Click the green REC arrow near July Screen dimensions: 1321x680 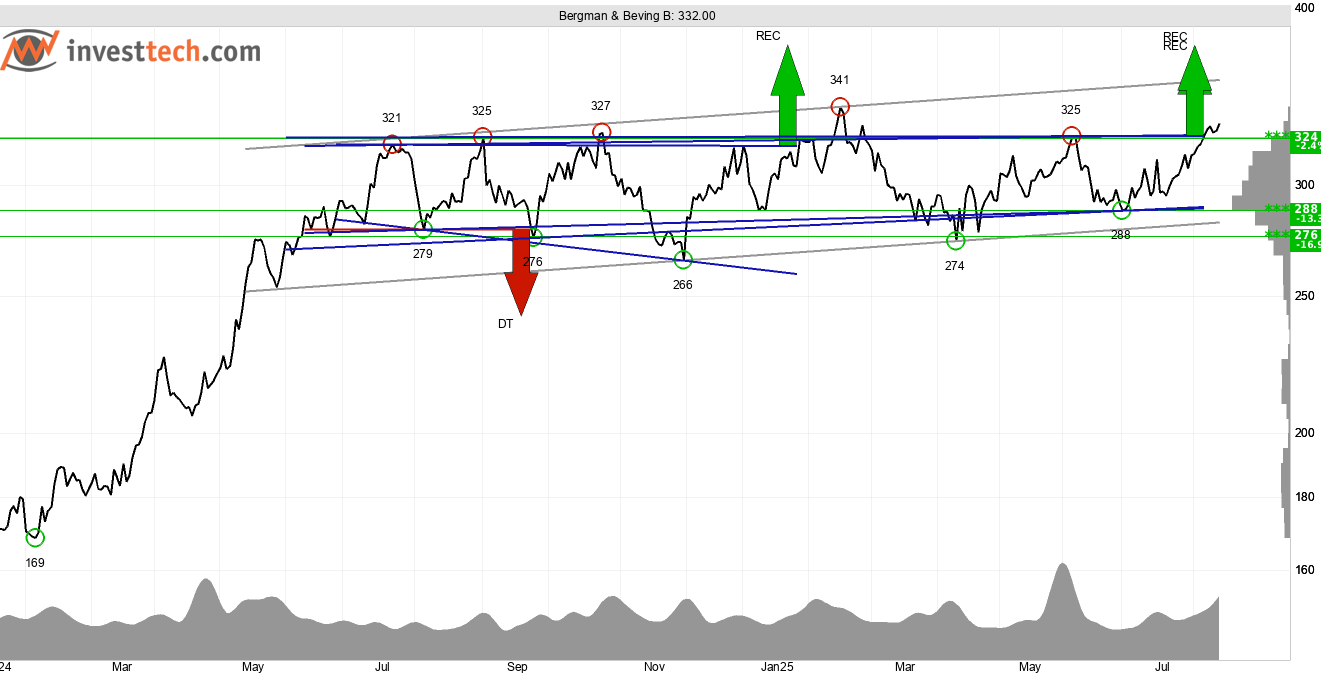1193,92
